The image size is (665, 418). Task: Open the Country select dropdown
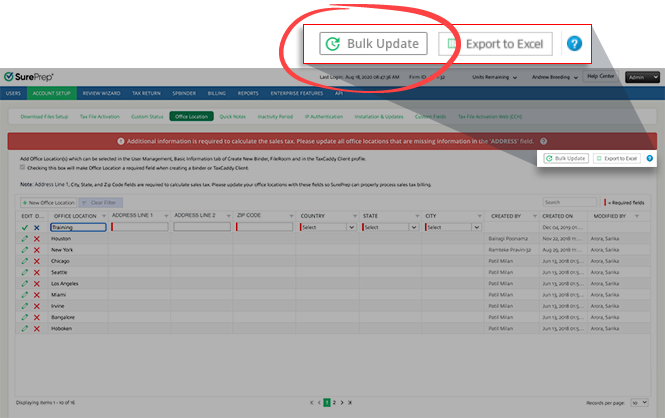(330, 227)
